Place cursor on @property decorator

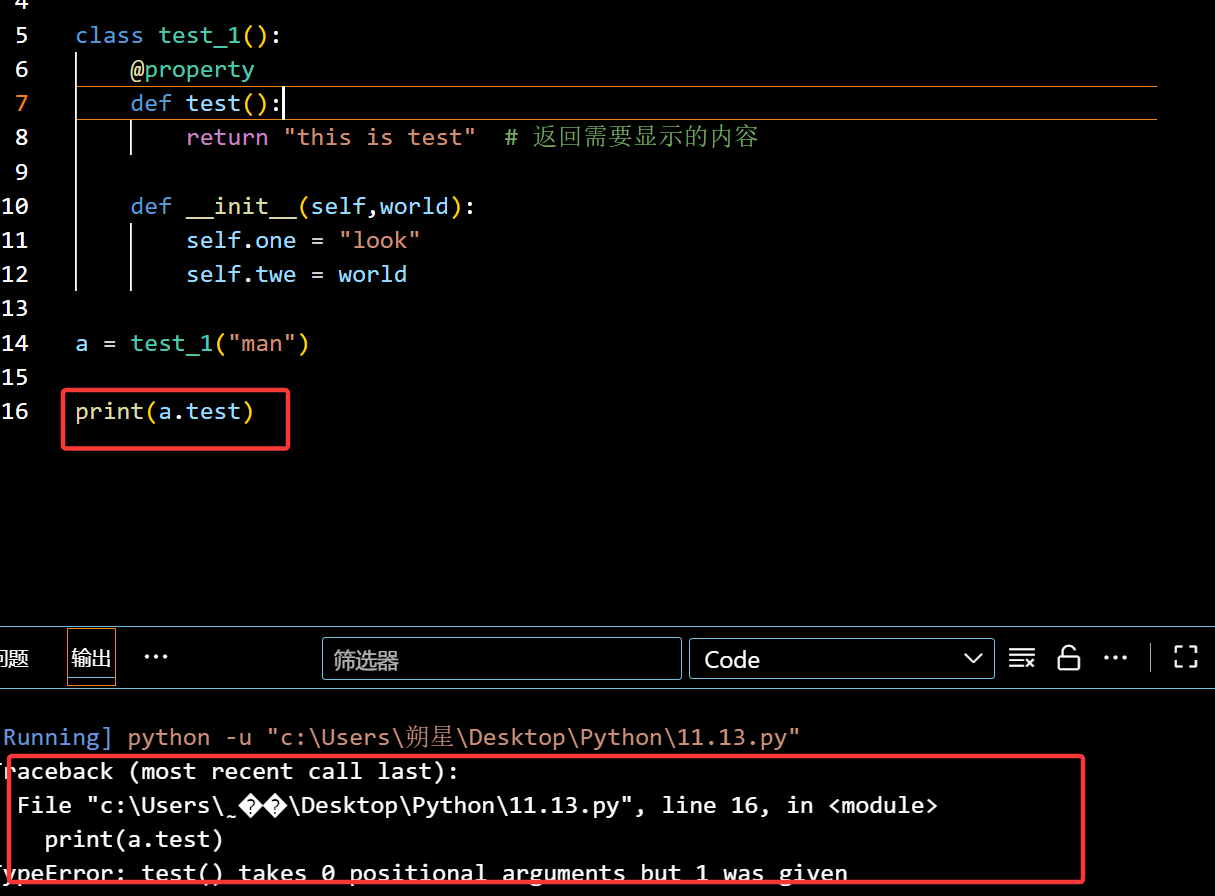pos(192,70)
